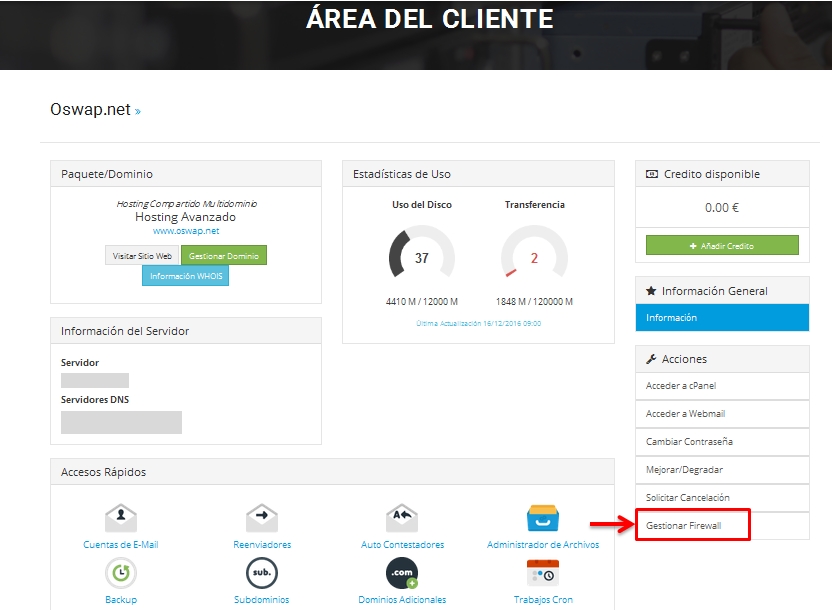Open Información WHOIS
Viewport: 832px width, 610px height.
pos(185,277)
